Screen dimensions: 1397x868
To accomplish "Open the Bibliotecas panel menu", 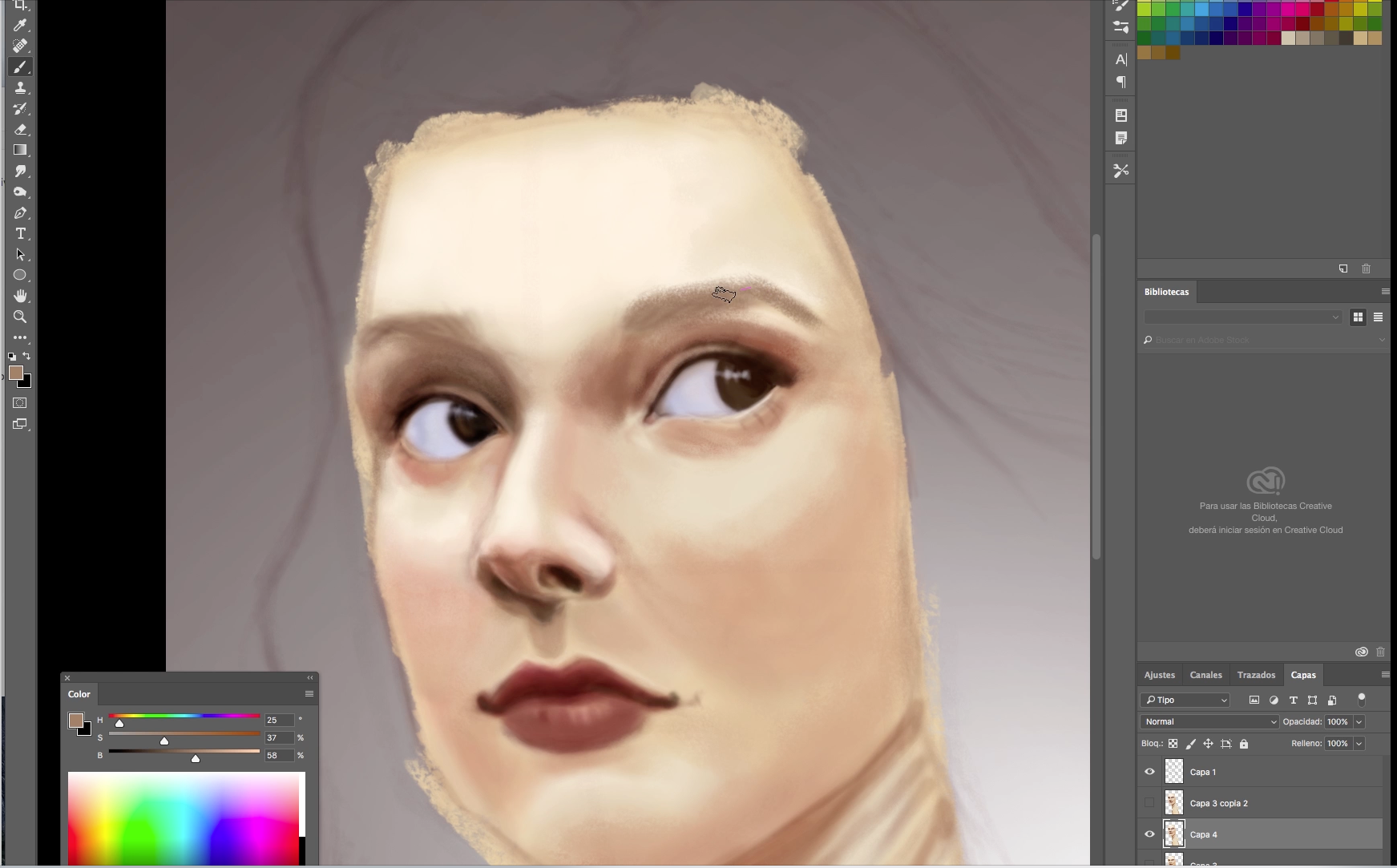I will [x=1385, y=292].
